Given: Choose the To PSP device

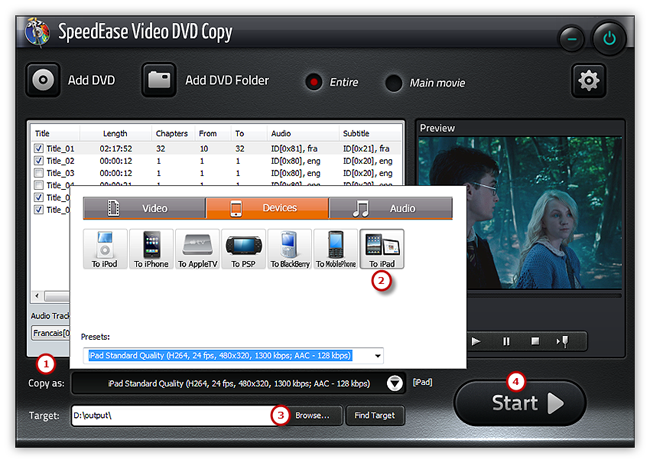Looking at the screenshot, I should coord(243,249).
